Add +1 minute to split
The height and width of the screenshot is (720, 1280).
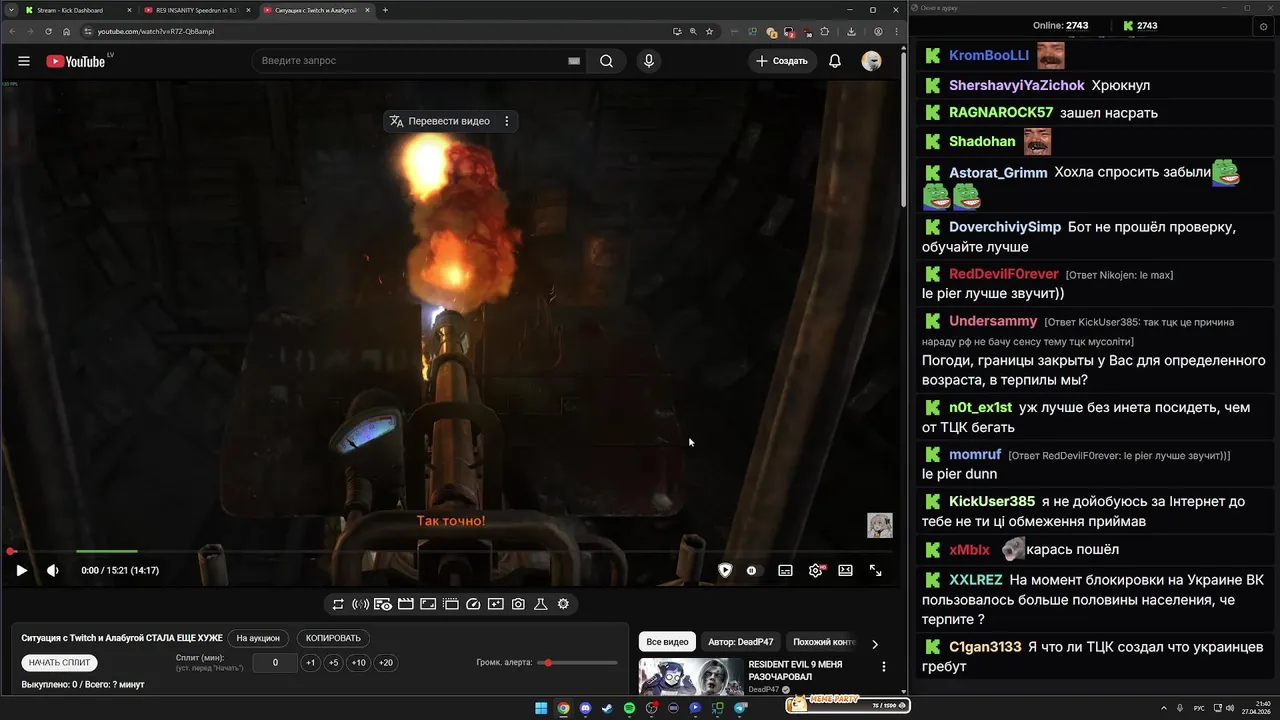pos(311,663)
